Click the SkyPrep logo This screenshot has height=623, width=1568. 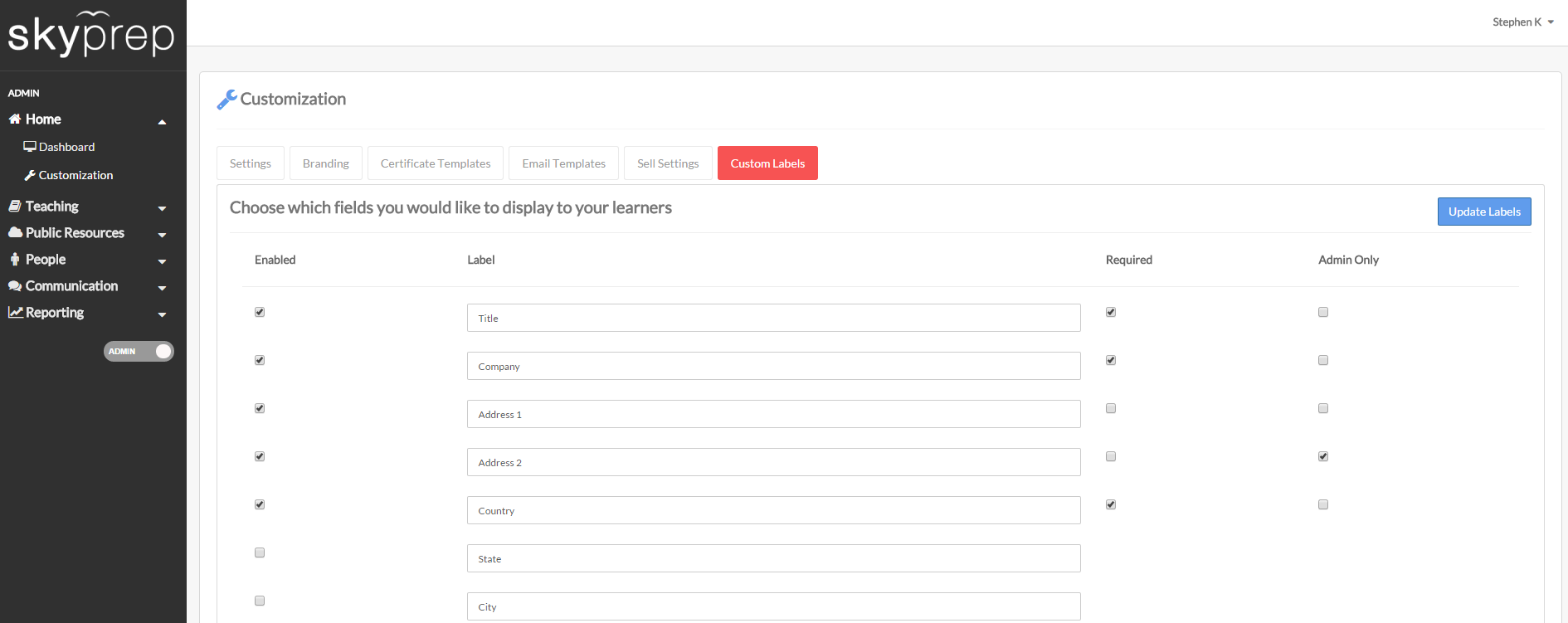click(x=91, y=34)
